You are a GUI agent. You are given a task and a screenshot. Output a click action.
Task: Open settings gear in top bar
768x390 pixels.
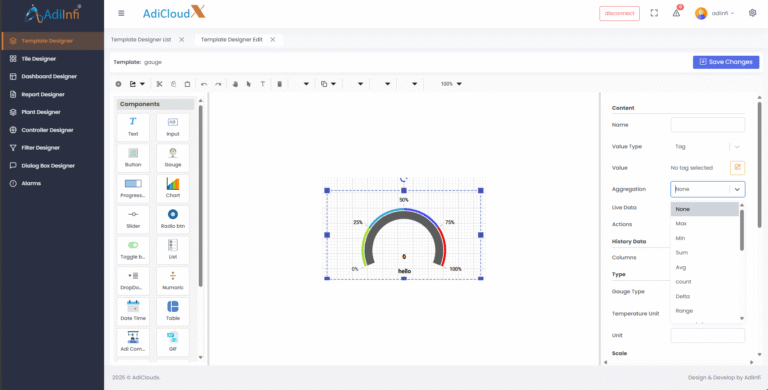click(752, 13)
